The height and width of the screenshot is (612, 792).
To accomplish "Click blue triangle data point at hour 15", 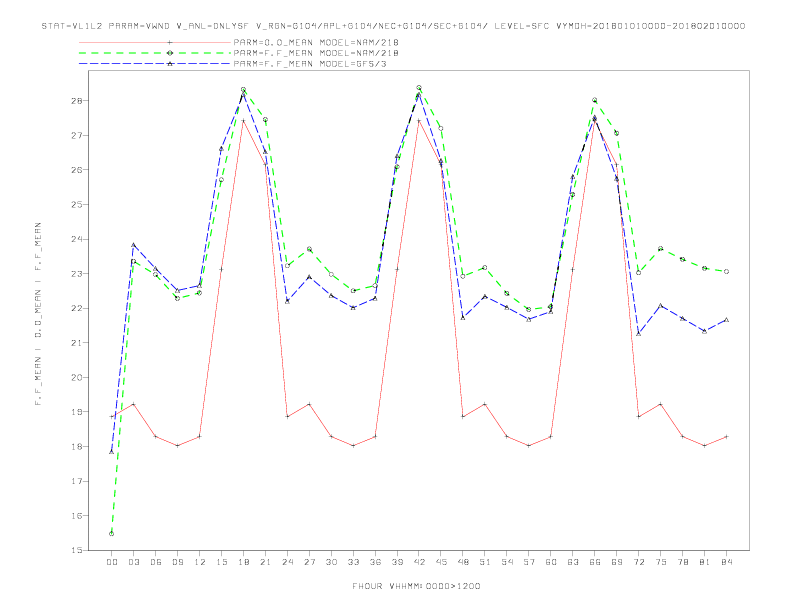I will (x=221, y=149).
